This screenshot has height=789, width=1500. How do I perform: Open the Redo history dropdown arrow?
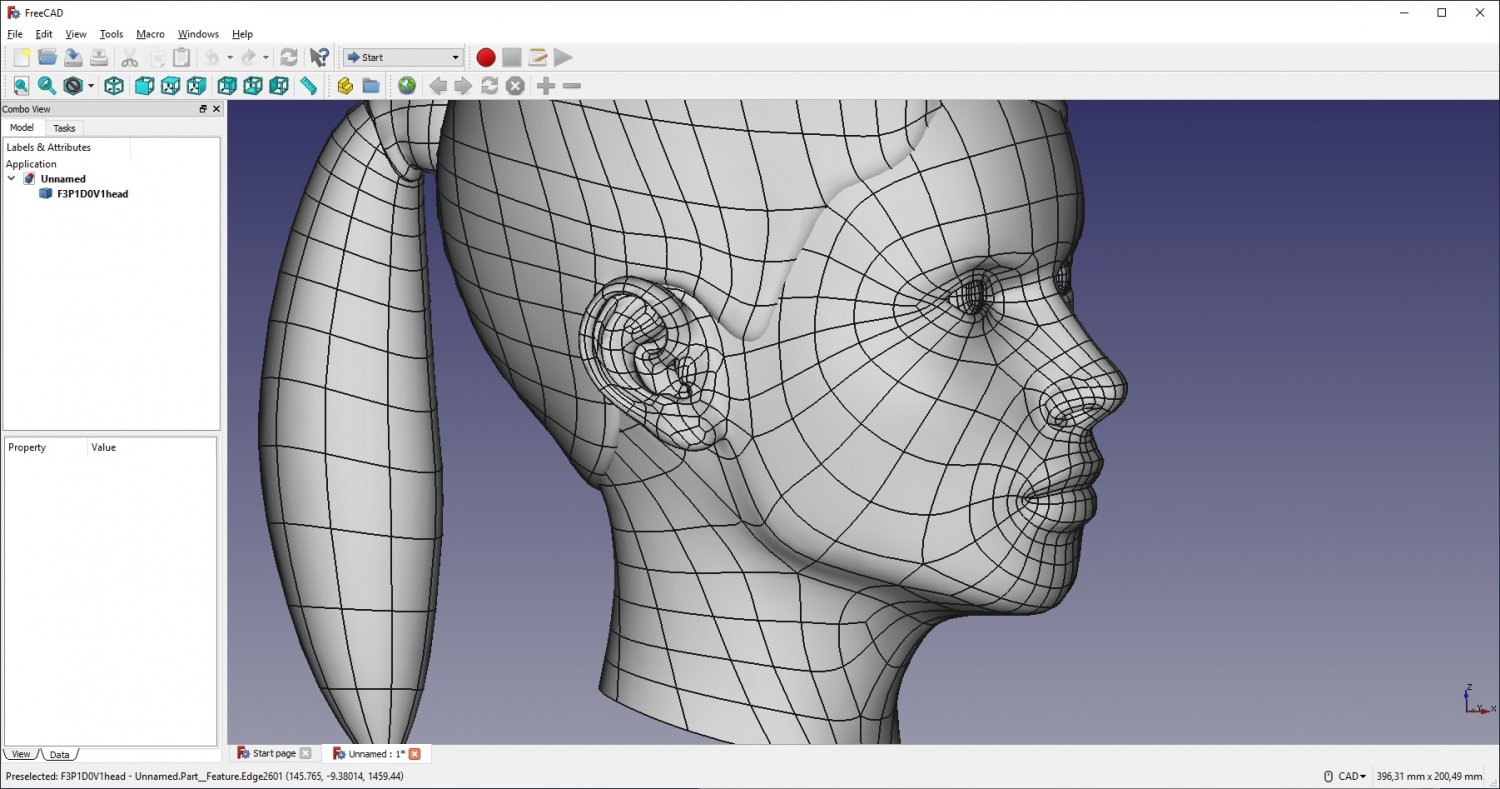[266, 58]
